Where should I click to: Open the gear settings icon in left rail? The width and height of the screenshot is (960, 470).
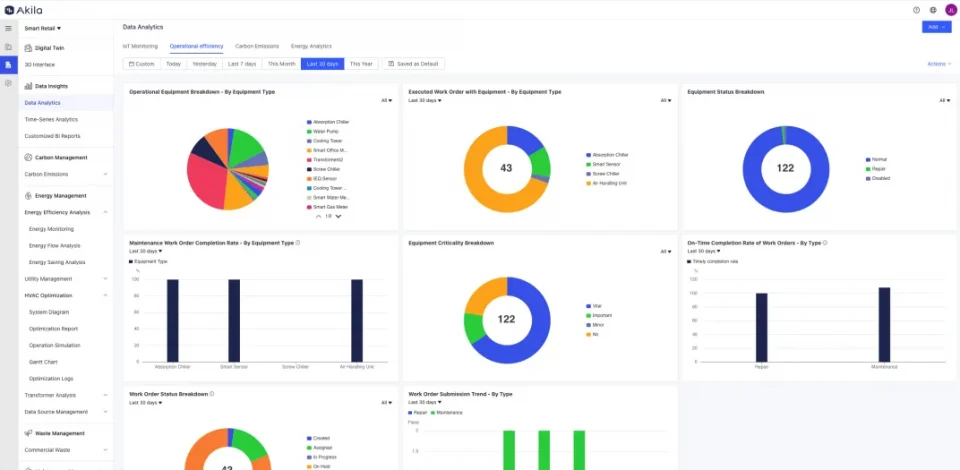[x=8, y=83]
